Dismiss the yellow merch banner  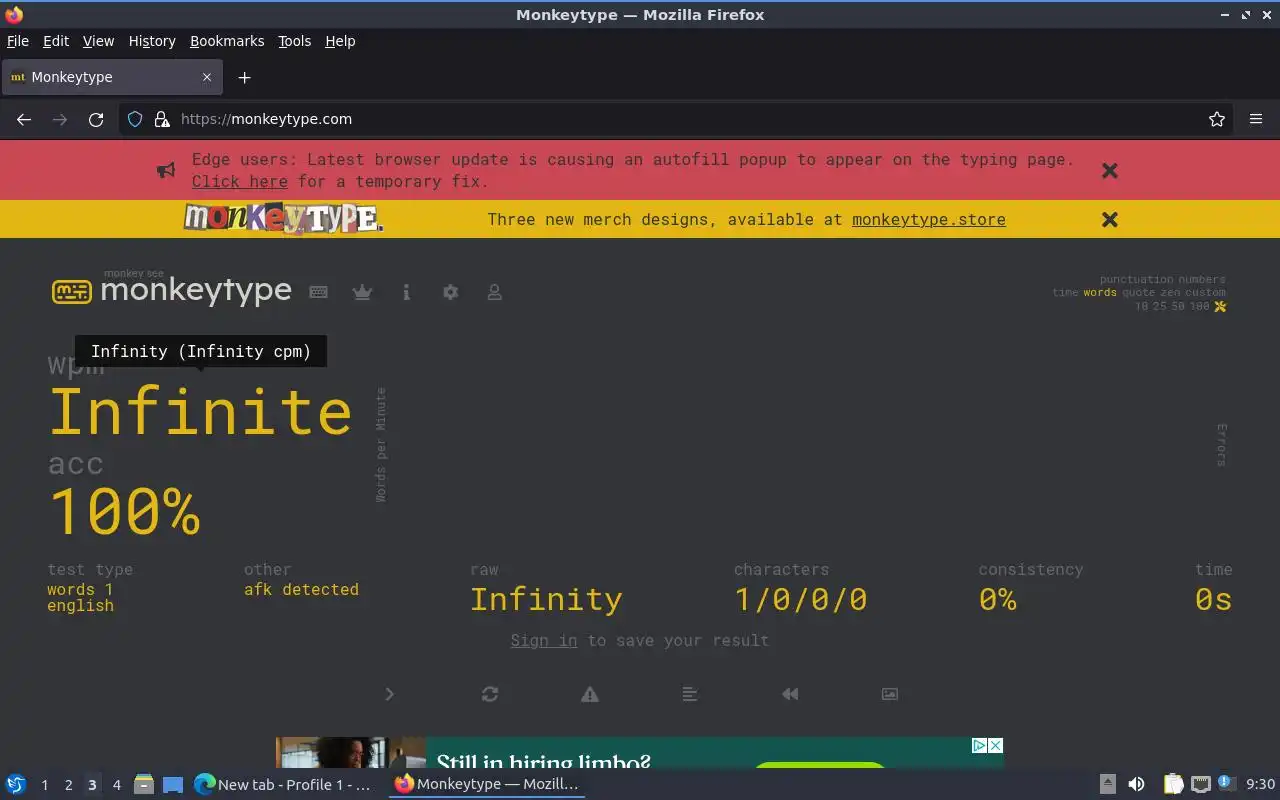pyautogui.click(x=1110, y=219)
